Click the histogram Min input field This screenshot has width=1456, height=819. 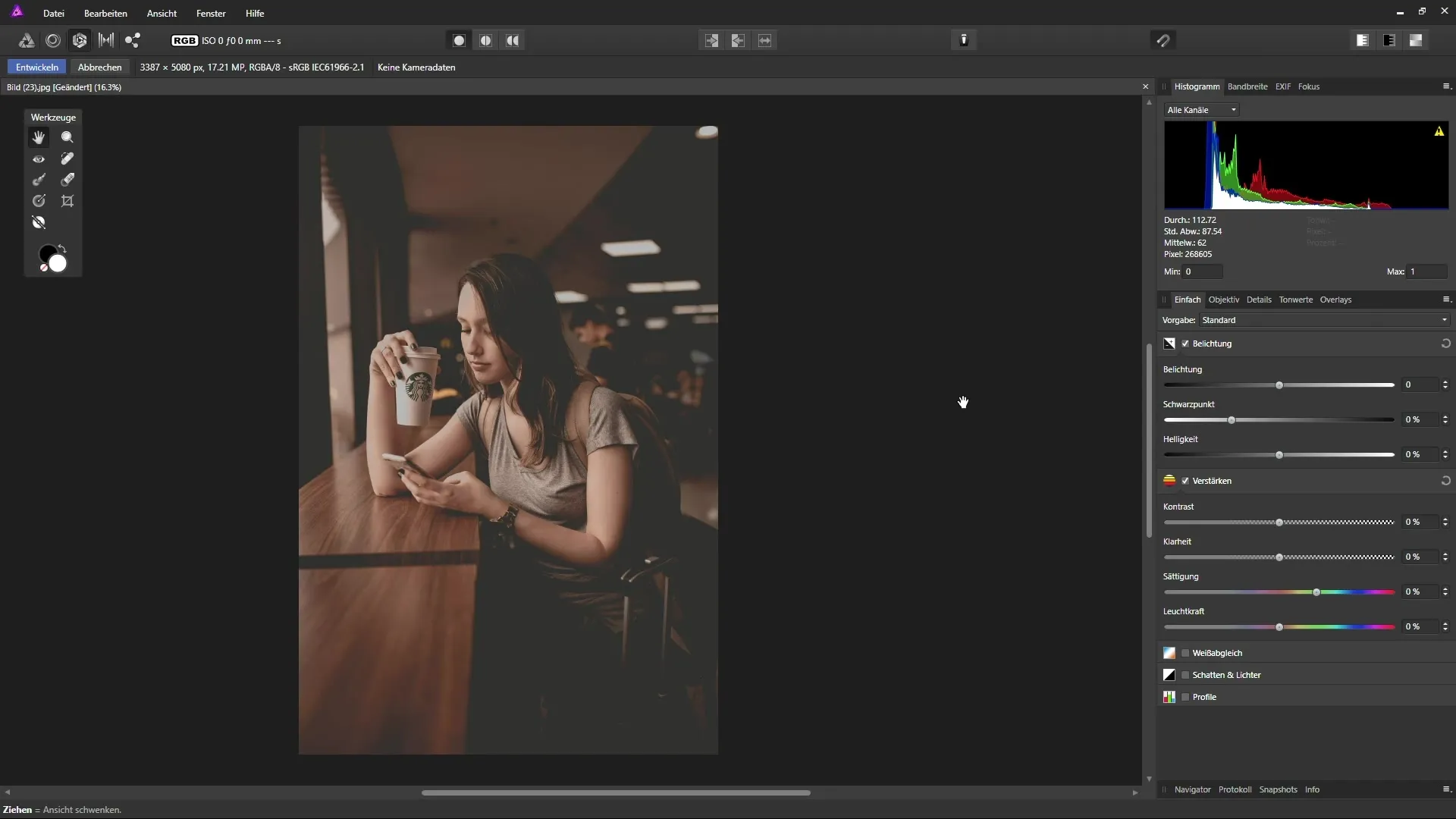(1203, 271)
